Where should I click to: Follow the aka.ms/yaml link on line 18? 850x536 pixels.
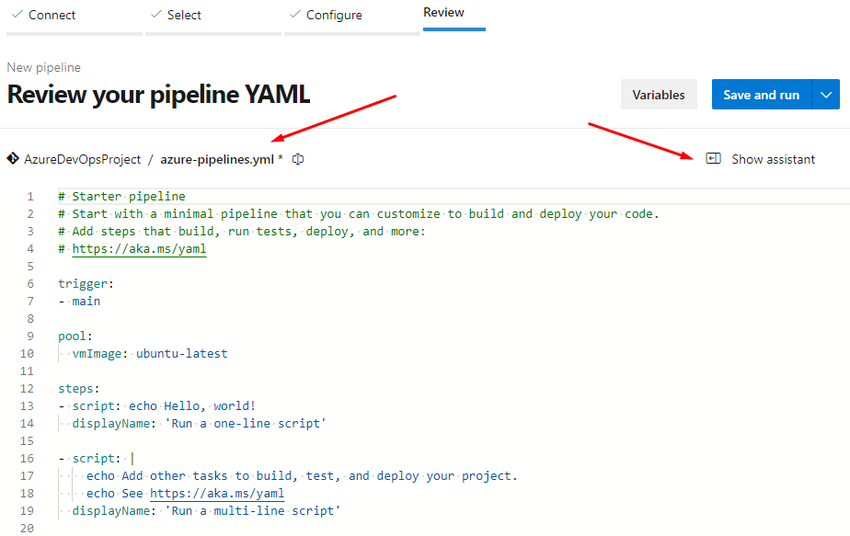217,493
